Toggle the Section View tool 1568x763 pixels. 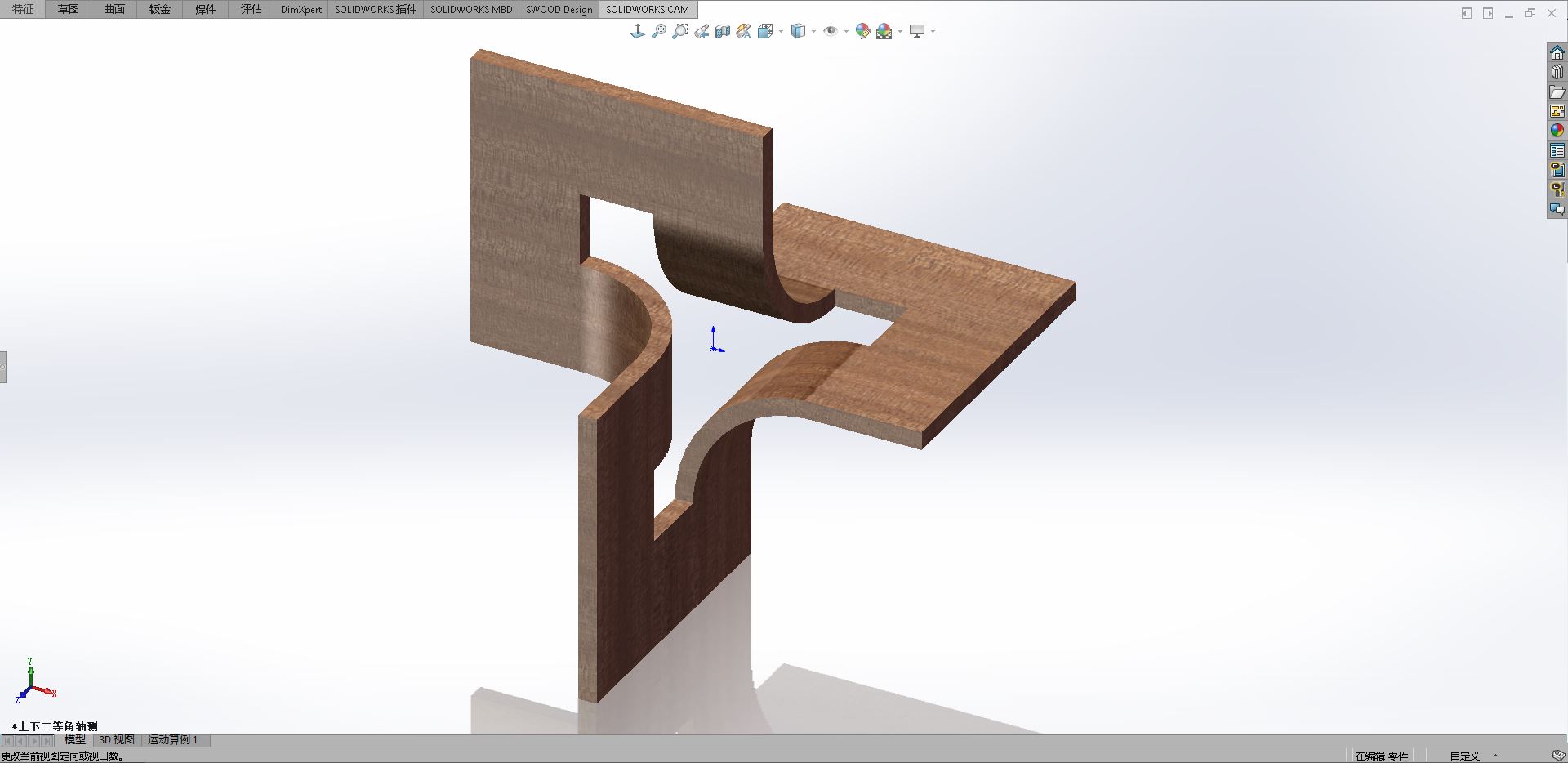tap(723, 31)
